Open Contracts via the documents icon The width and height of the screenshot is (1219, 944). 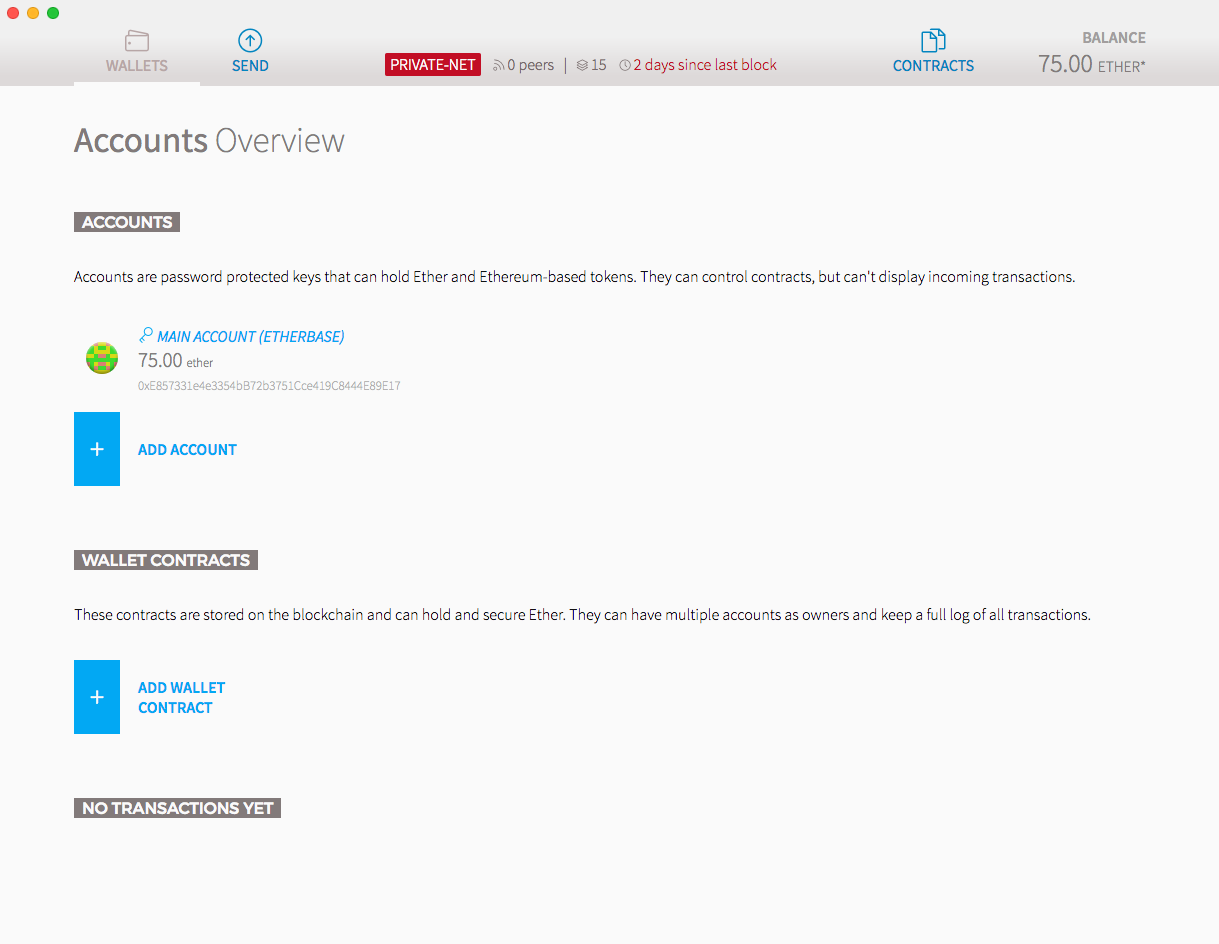click(933, 41)
